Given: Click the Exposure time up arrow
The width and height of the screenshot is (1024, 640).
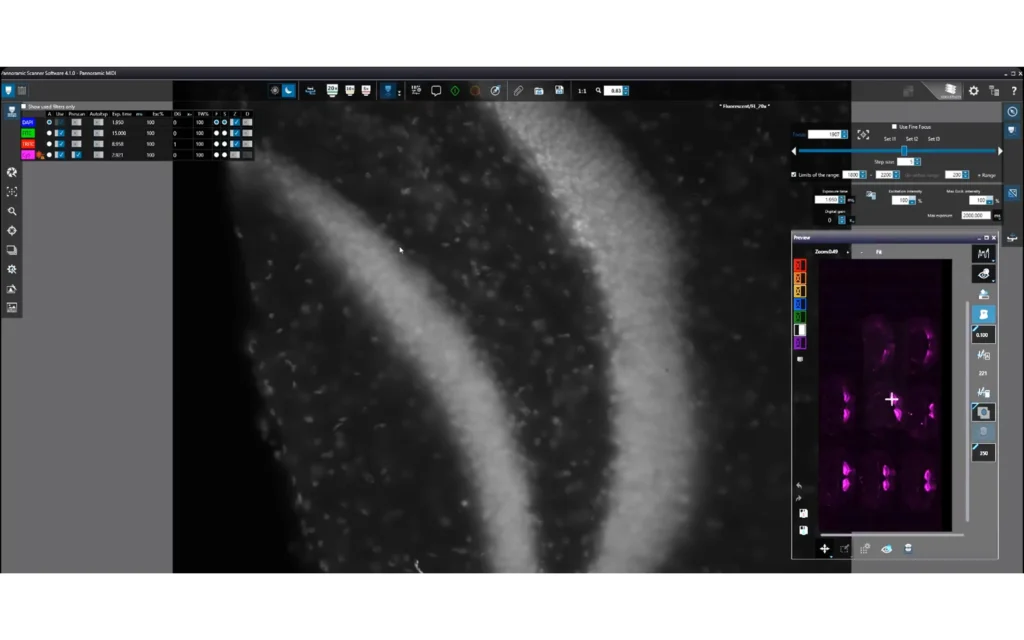Looking at the screenshot, I should pyautogui.click(x=843, y=196).
